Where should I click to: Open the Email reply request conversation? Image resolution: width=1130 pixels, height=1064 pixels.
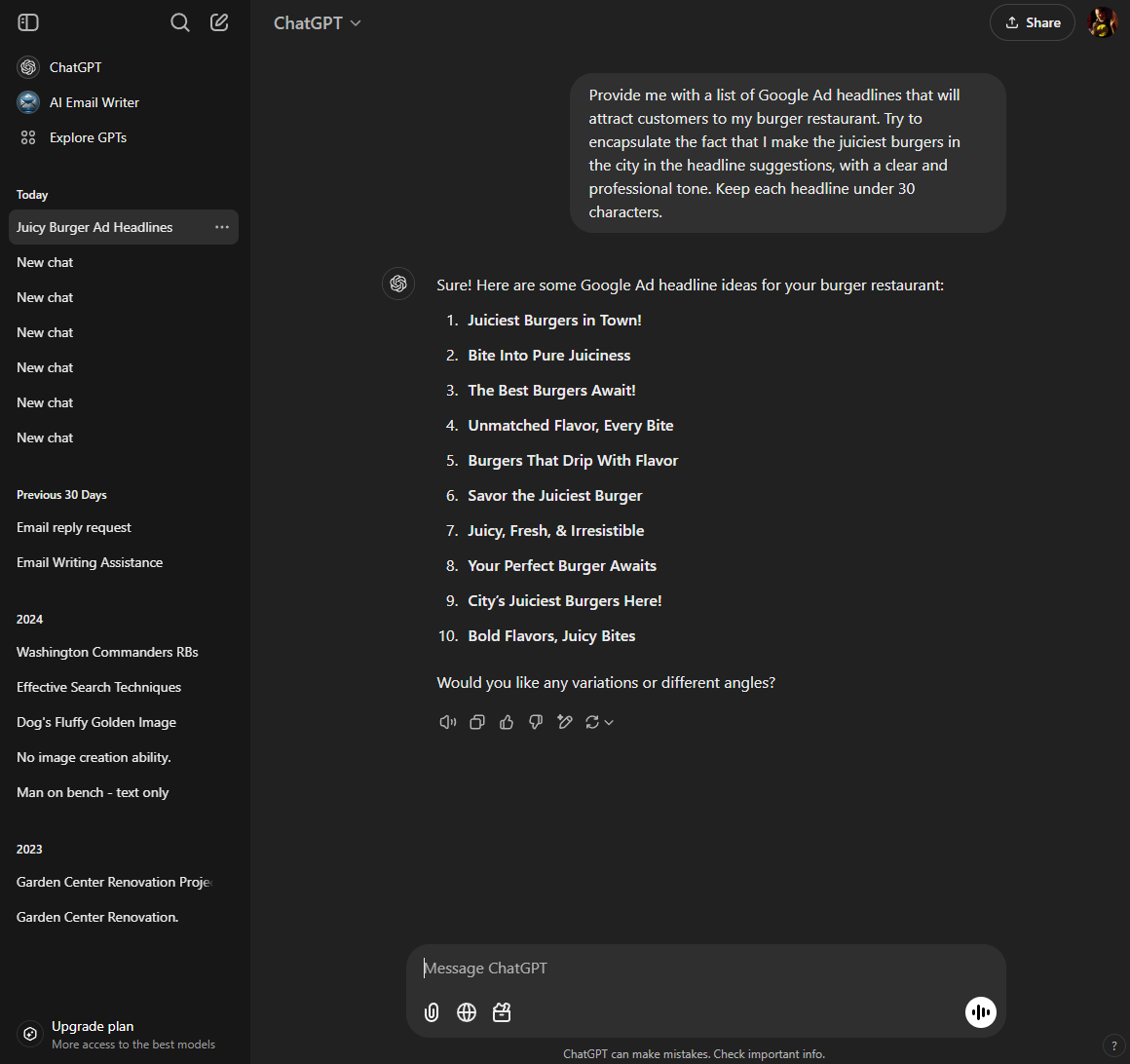click(73, 527)
